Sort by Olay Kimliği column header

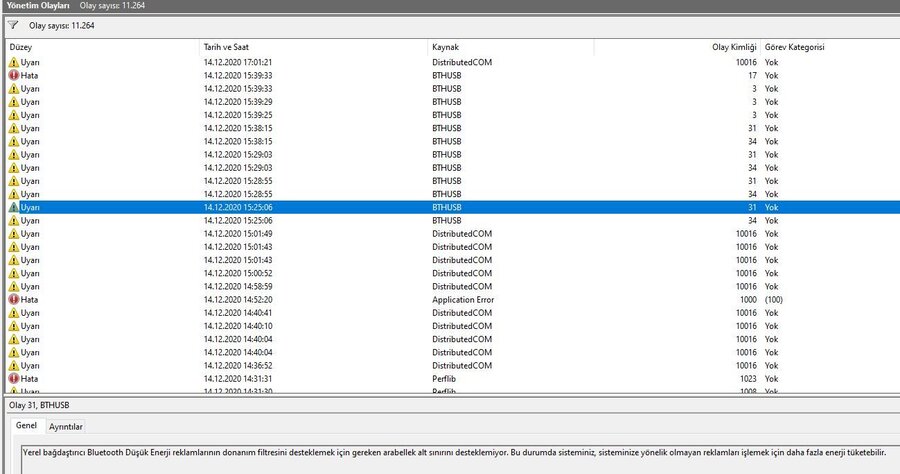point(734,47)
